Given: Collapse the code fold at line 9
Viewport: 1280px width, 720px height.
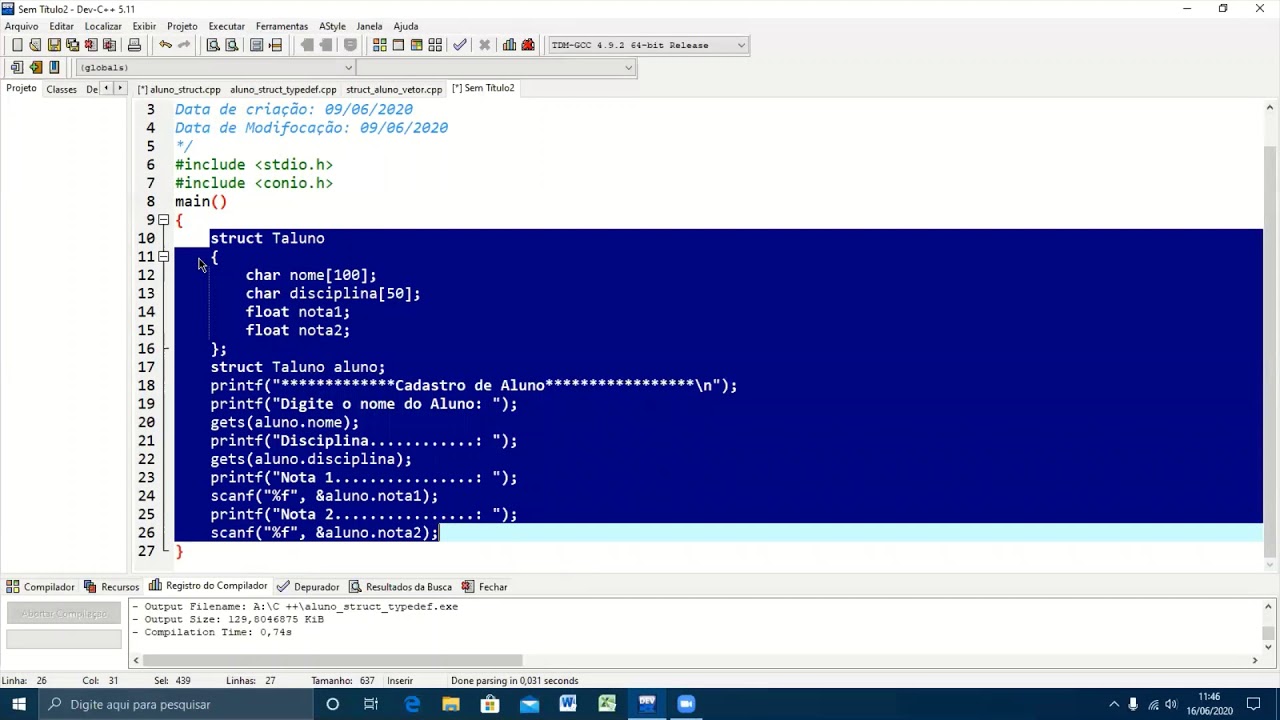Looking at the screenshot, I should tap(163, 220).
